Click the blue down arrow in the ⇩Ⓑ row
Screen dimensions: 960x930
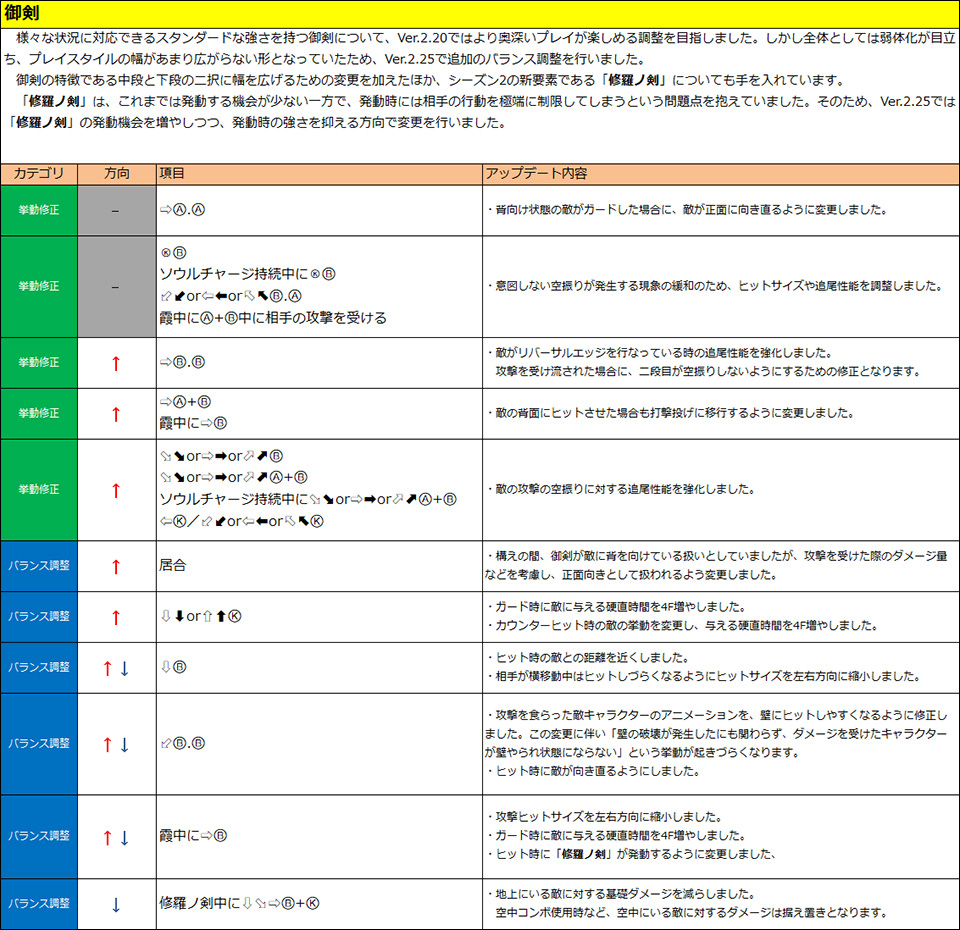(125, 668)
